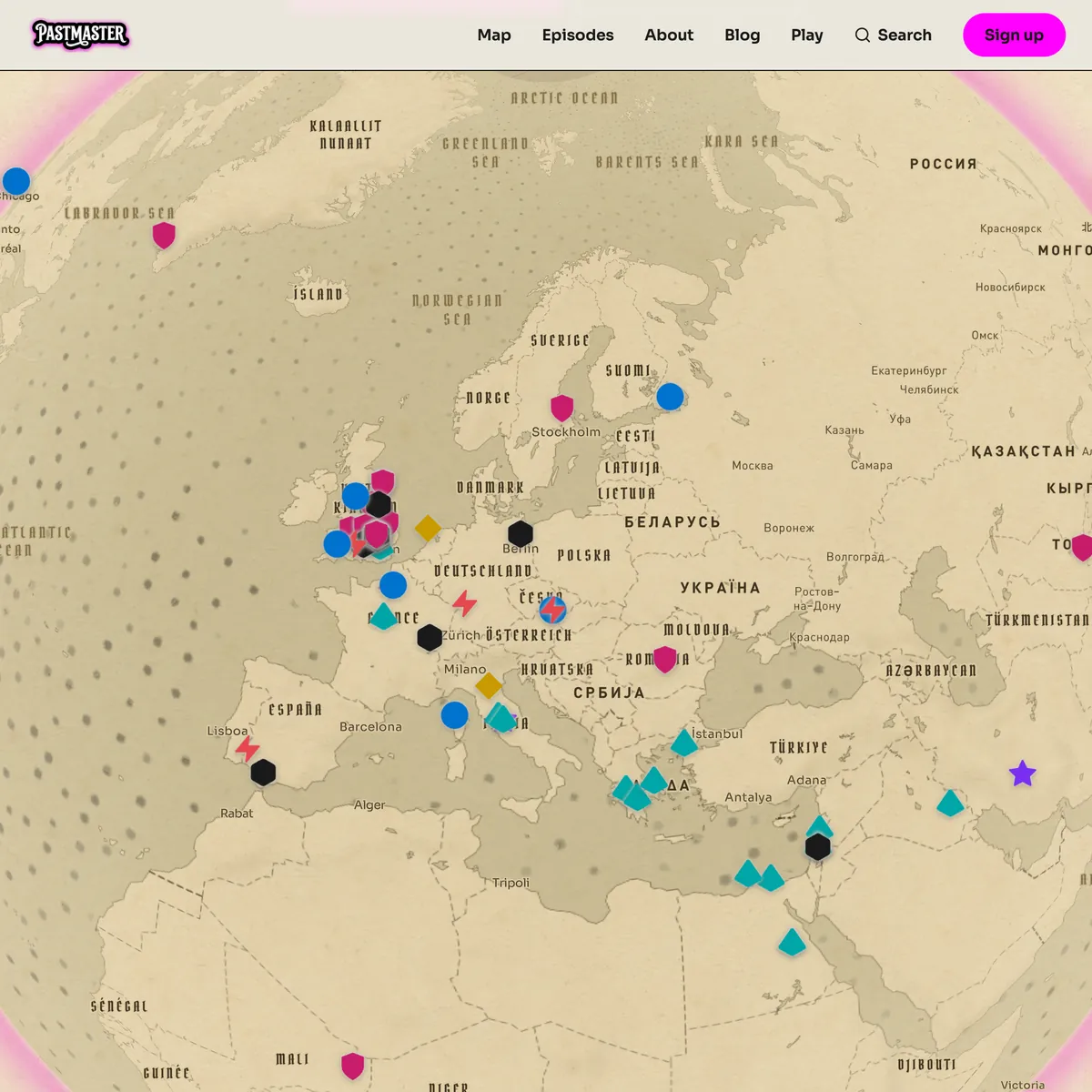Click the search magnifier icon
This screenshot has height=1092, width=1092.
pyautogui.click(x=862, y=35)
